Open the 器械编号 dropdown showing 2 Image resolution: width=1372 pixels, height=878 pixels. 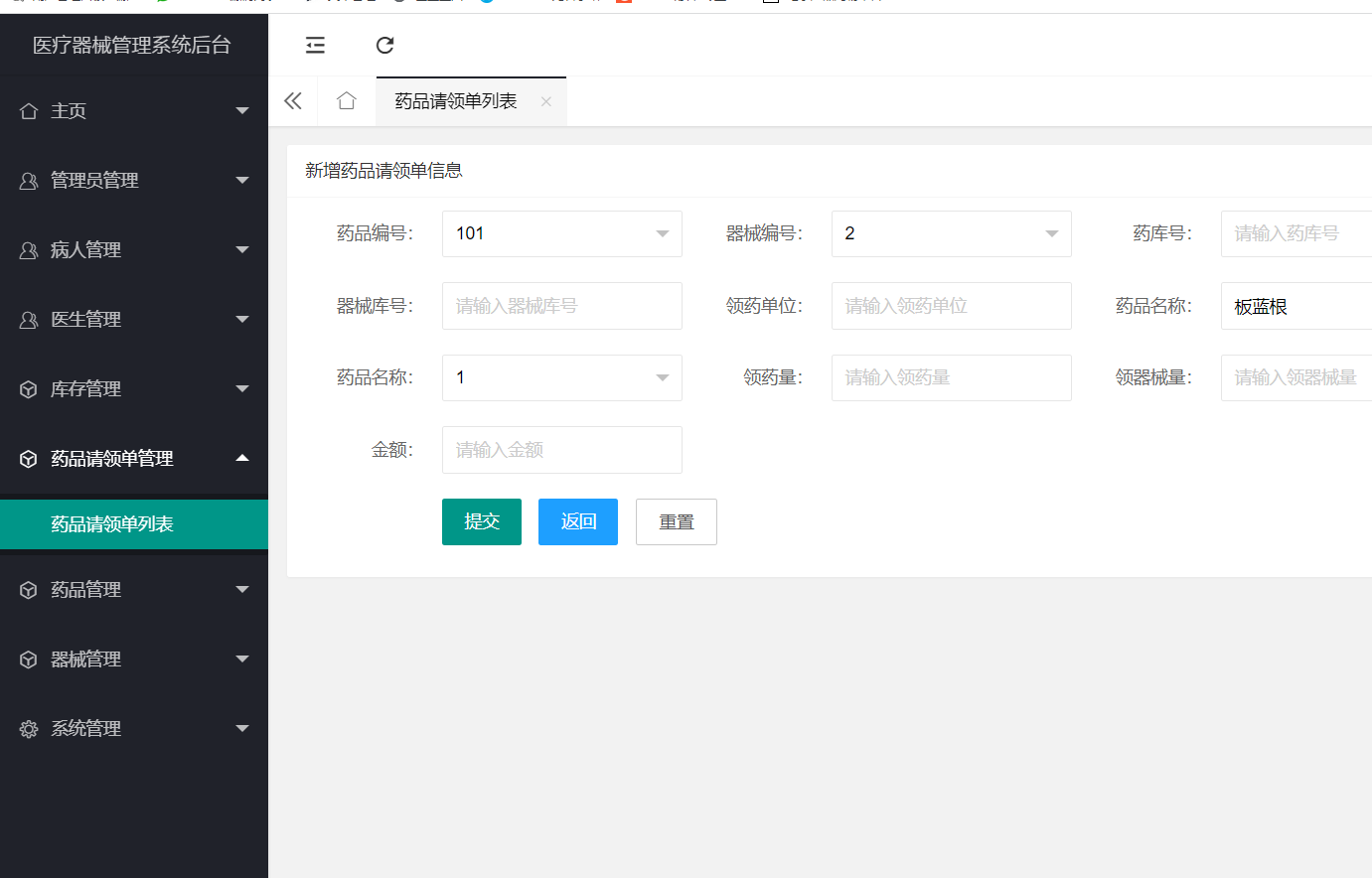click(x=952, y=233)
